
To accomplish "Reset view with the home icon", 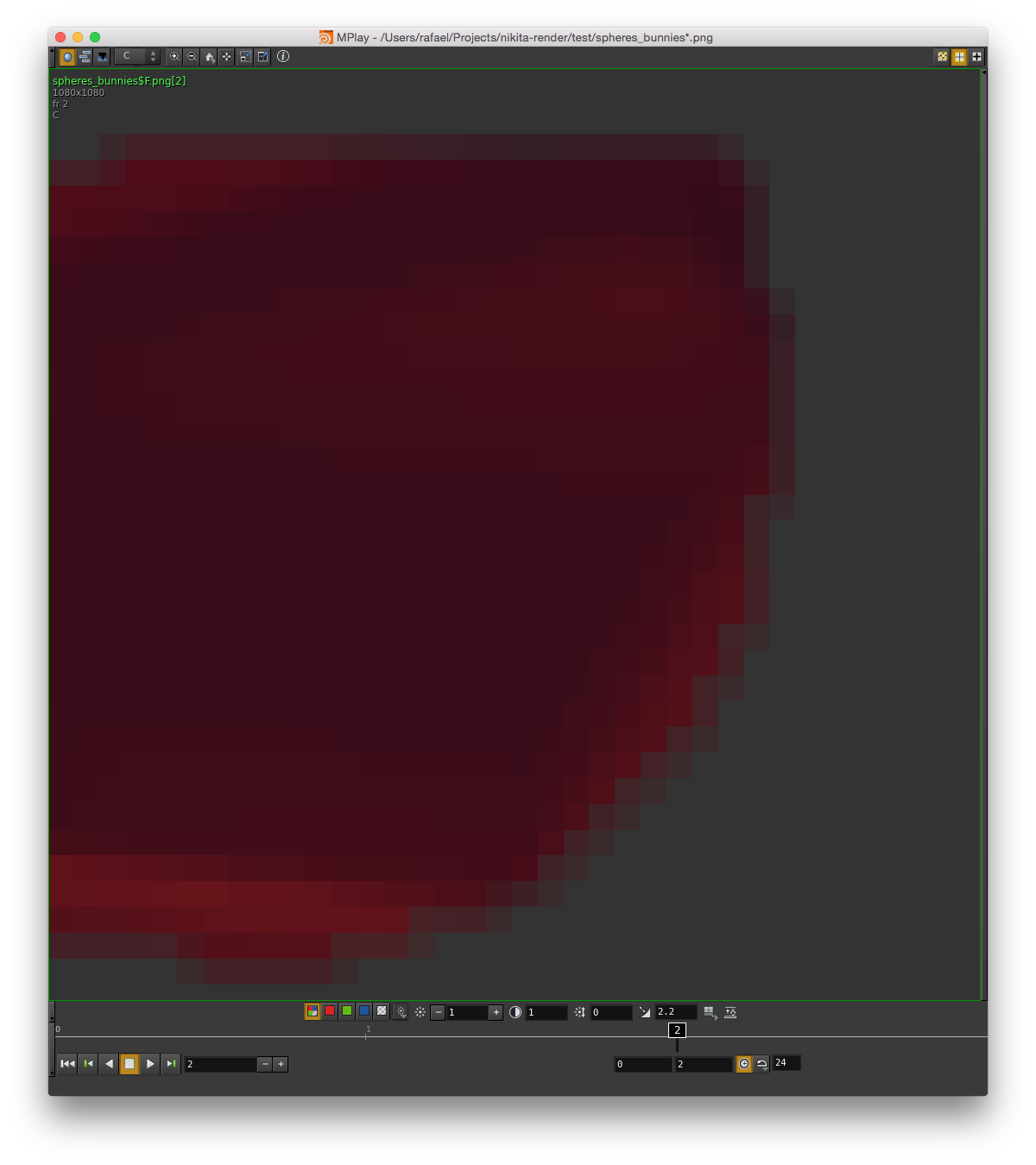I will (x=210, y=56).
